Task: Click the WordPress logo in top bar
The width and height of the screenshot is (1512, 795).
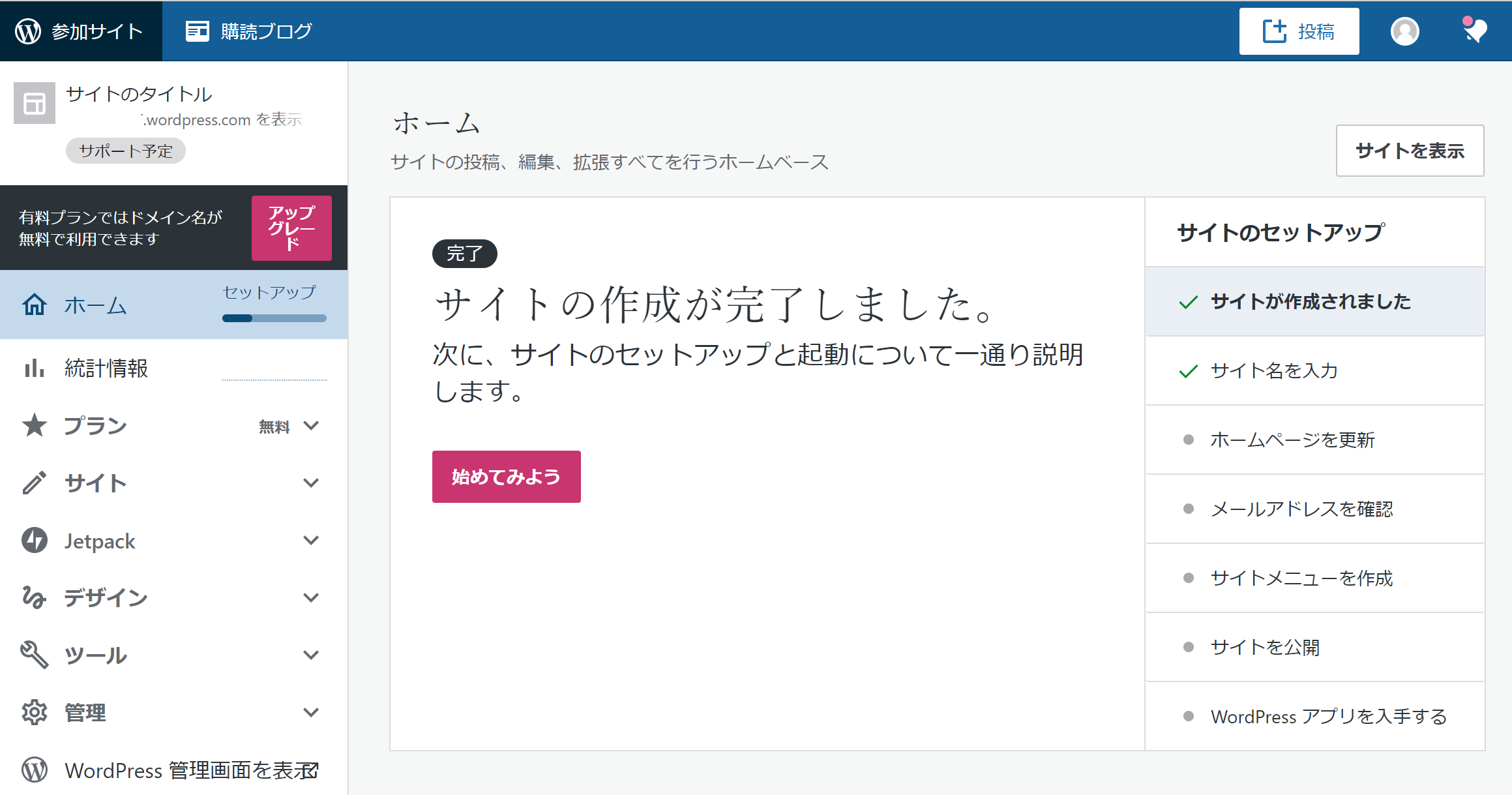Action: (x=28, y=31)
